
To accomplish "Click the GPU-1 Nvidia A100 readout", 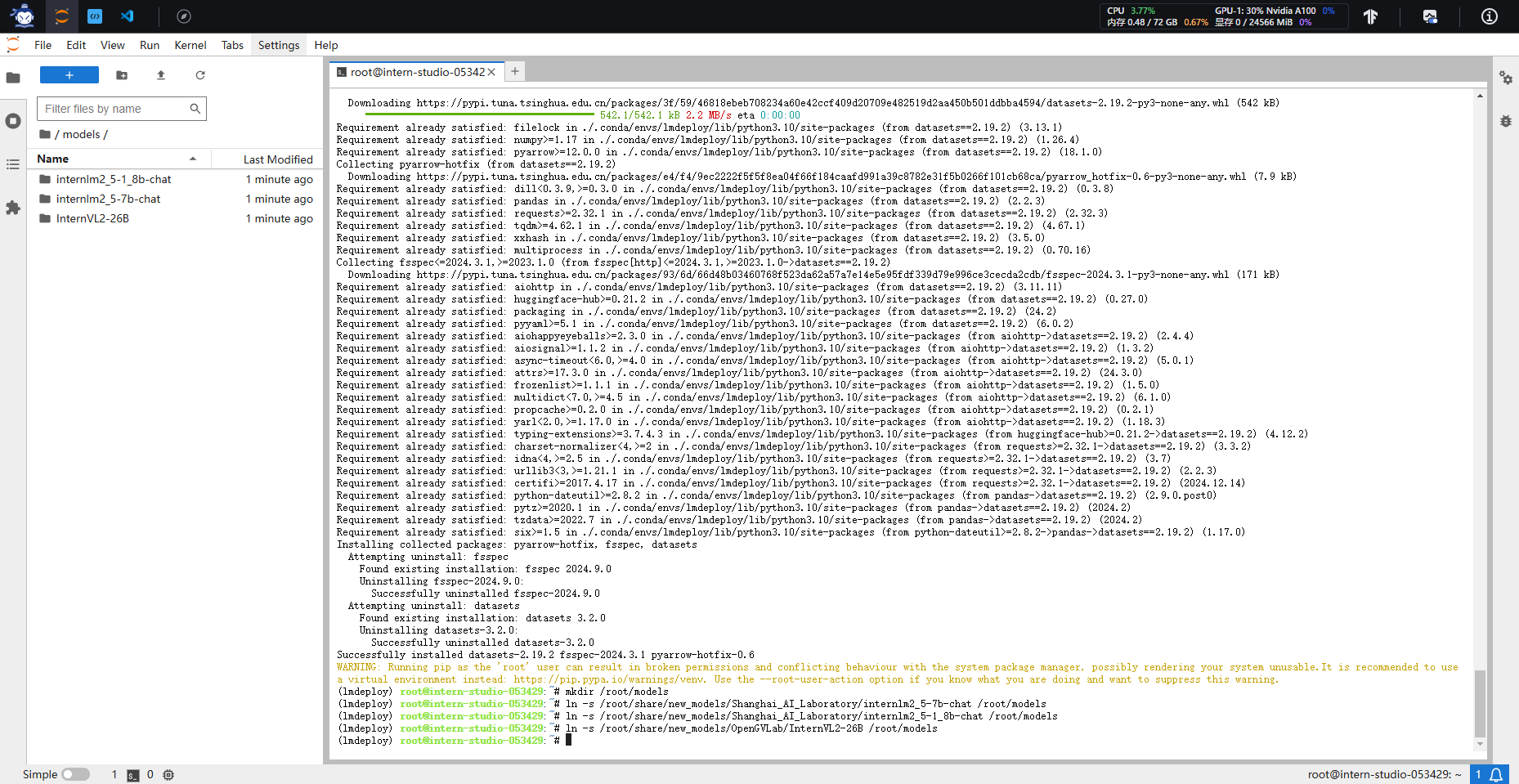I will click(1274, 11).
